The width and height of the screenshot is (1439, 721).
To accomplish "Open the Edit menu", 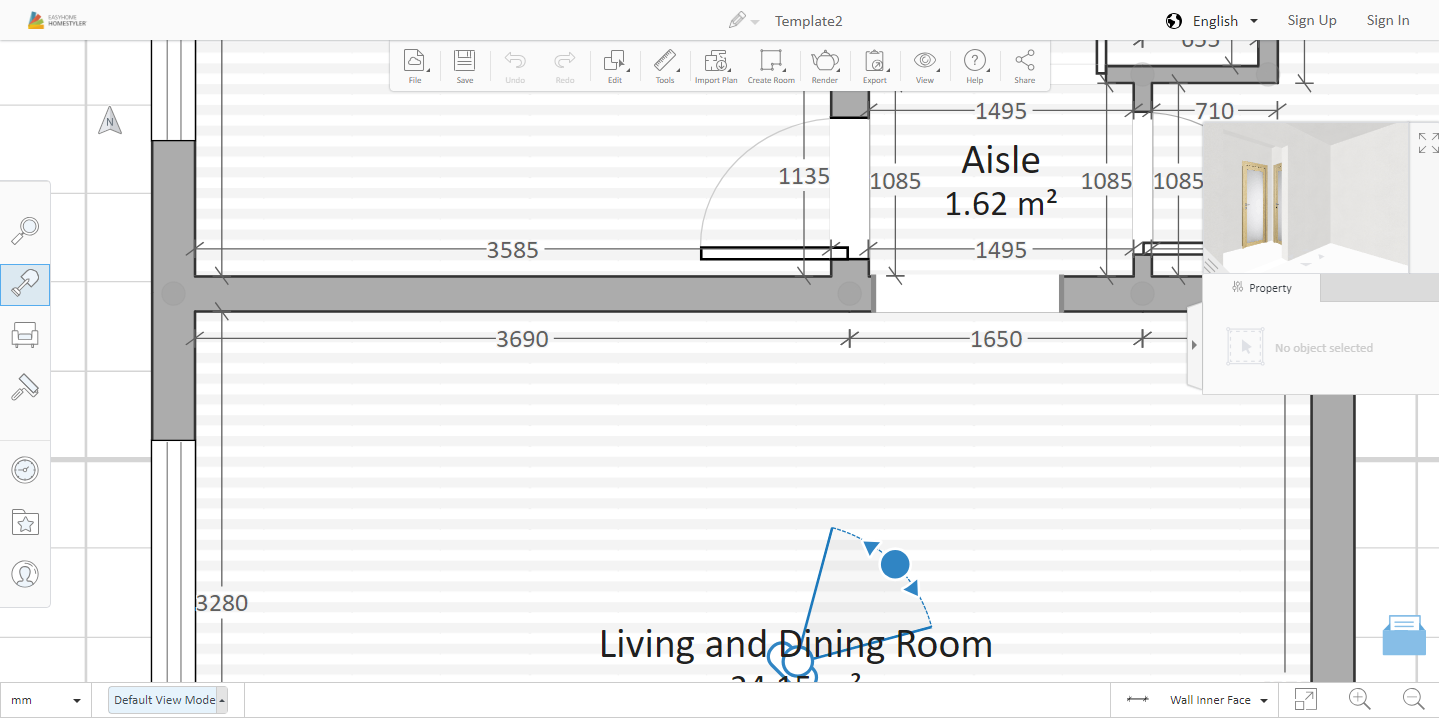I will coord(615,66).
